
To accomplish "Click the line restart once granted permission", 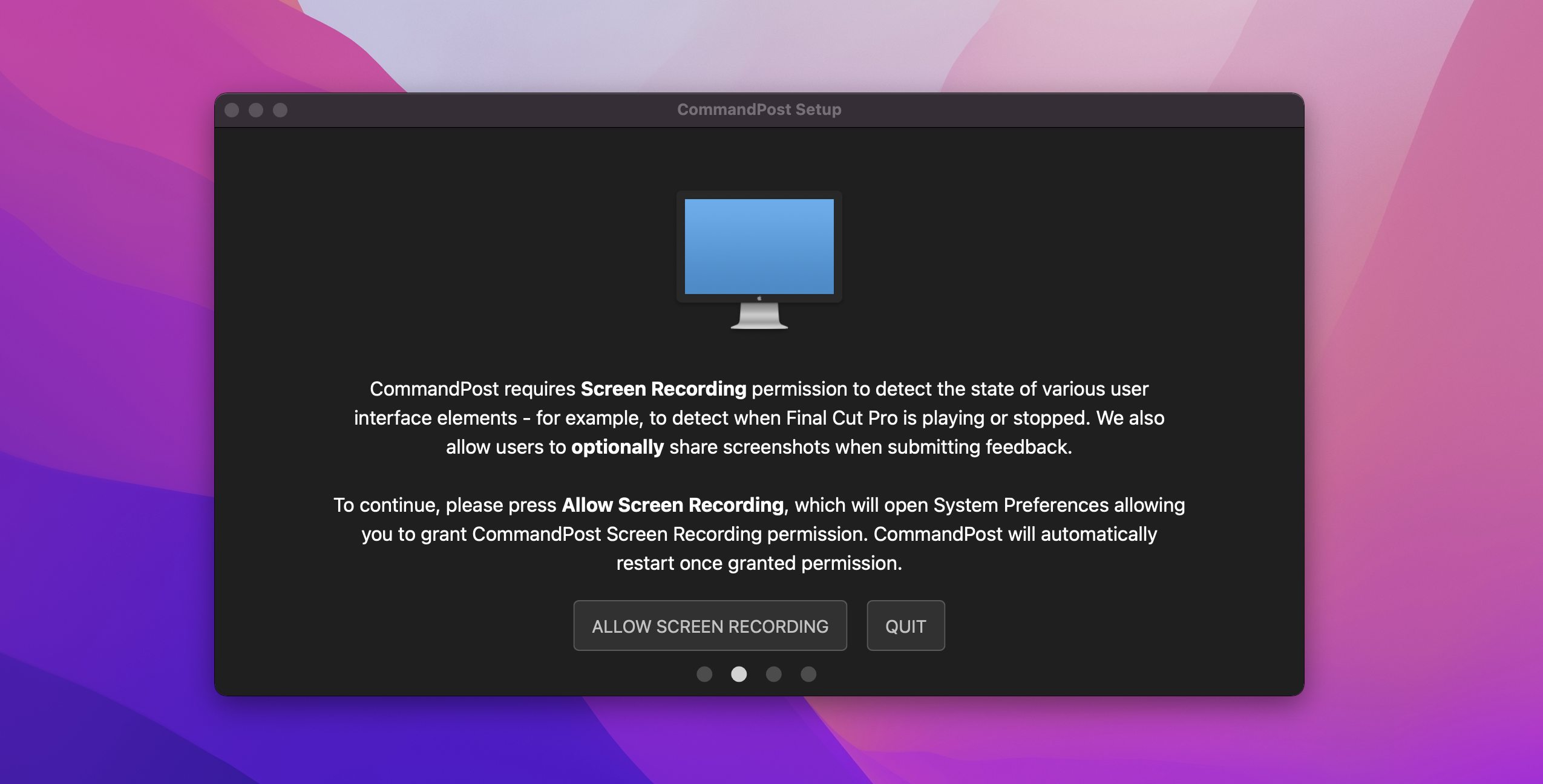I will [759, 563].
